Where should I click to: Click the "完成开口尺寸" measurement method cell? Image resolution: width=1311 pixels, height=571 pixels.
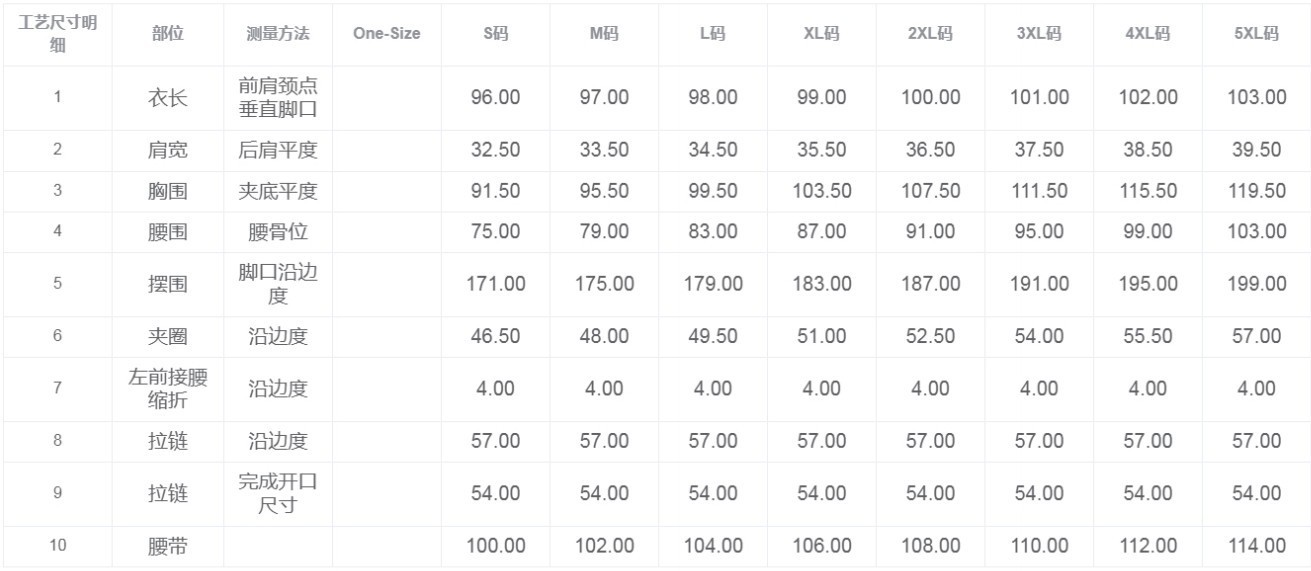(x=278, y=493)
